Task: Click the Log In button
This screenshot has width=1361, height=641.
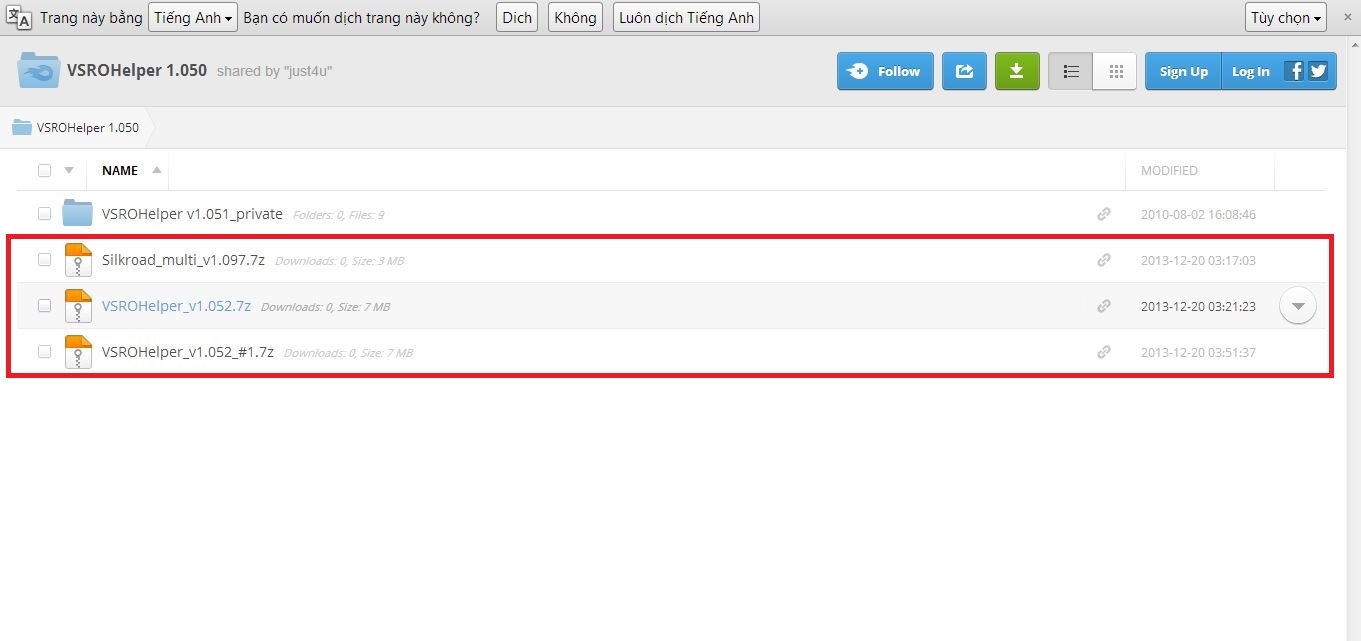Action: pos(1250,72)
